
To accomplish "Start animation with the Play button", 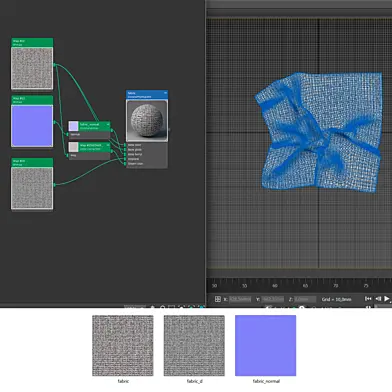I will [387, 299].
